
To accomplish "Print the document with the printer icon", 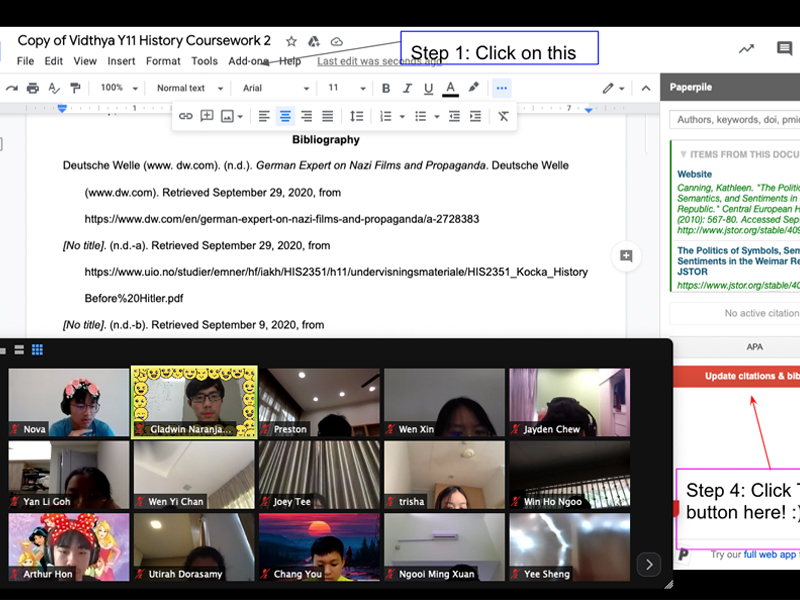I will [x=33, y=88].
